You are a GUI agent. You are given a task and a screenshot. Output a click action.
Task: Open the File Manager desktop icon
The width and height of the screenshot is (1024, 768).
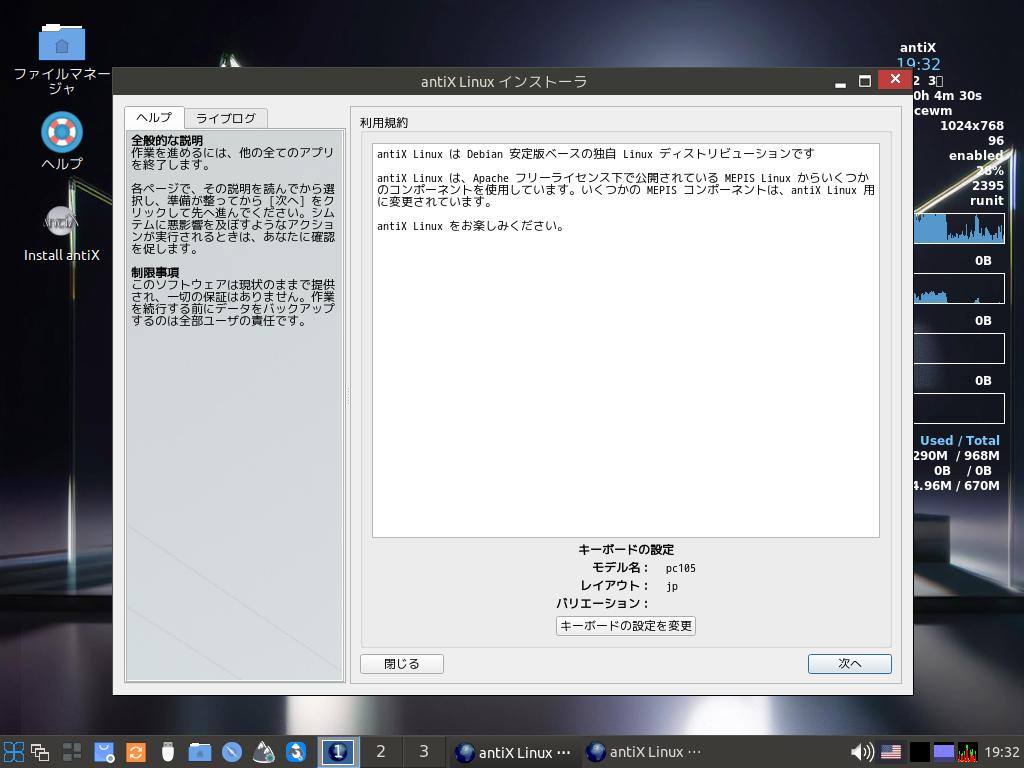pos(62,43)
